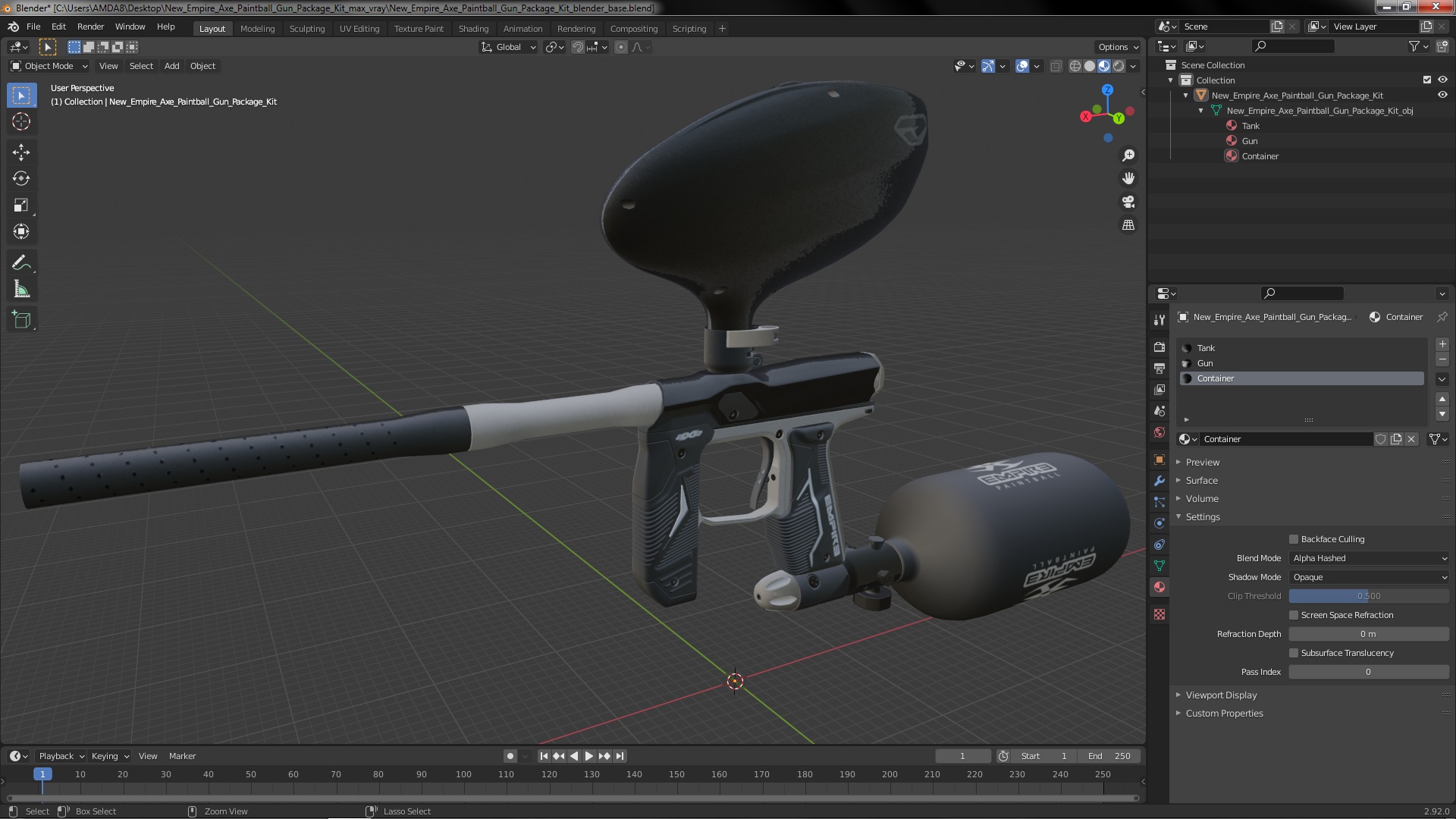Open the Tool settings properties tab

(x=1159, y=319)
